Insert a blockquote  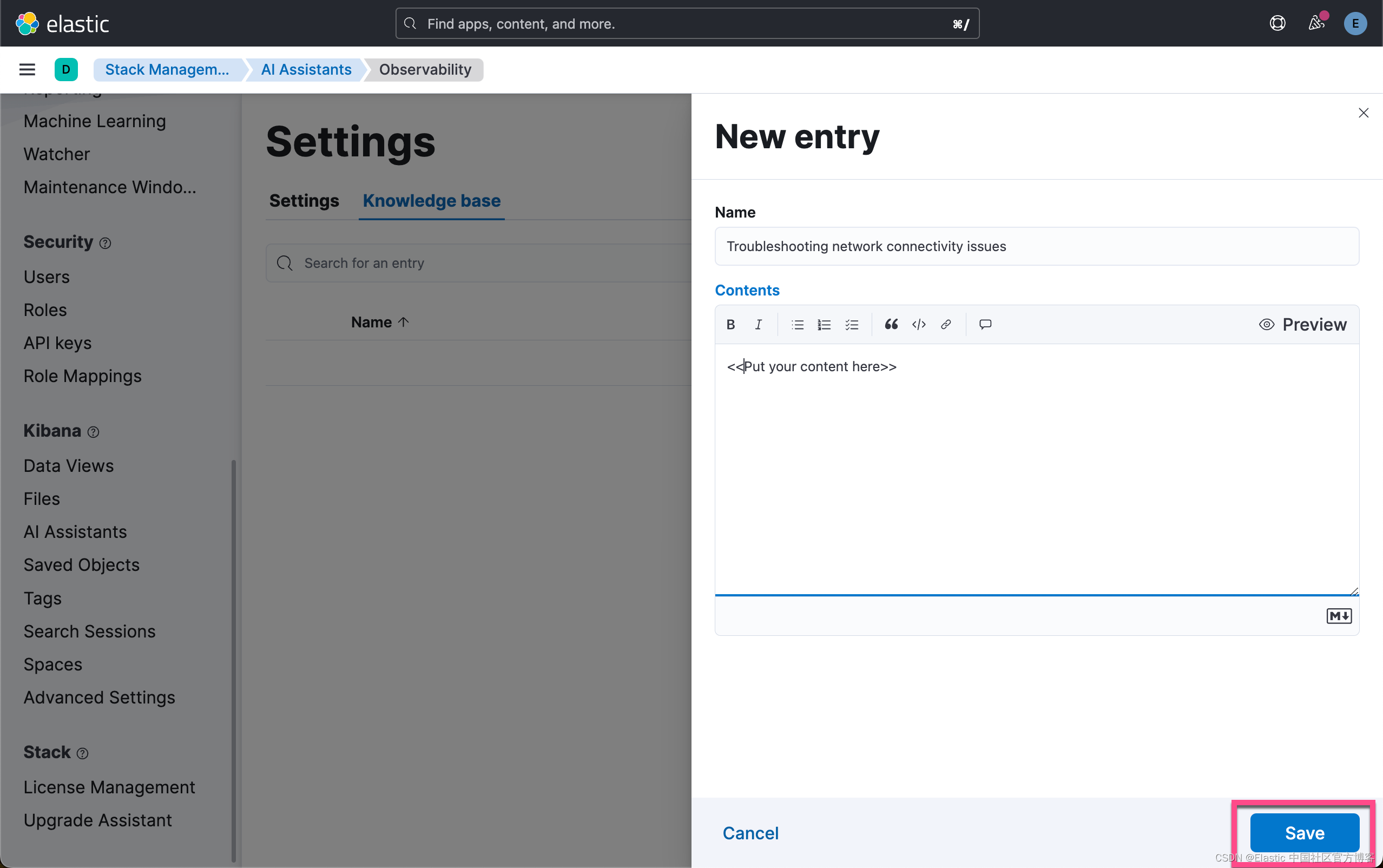(x=890, y=324)
